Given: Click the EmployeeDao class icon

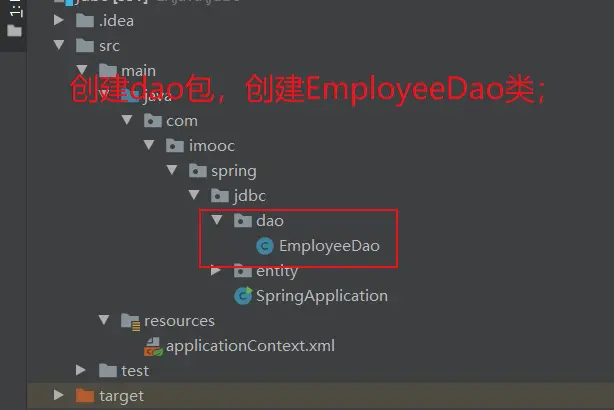Looking at the screenshot, I should [265, 246].
